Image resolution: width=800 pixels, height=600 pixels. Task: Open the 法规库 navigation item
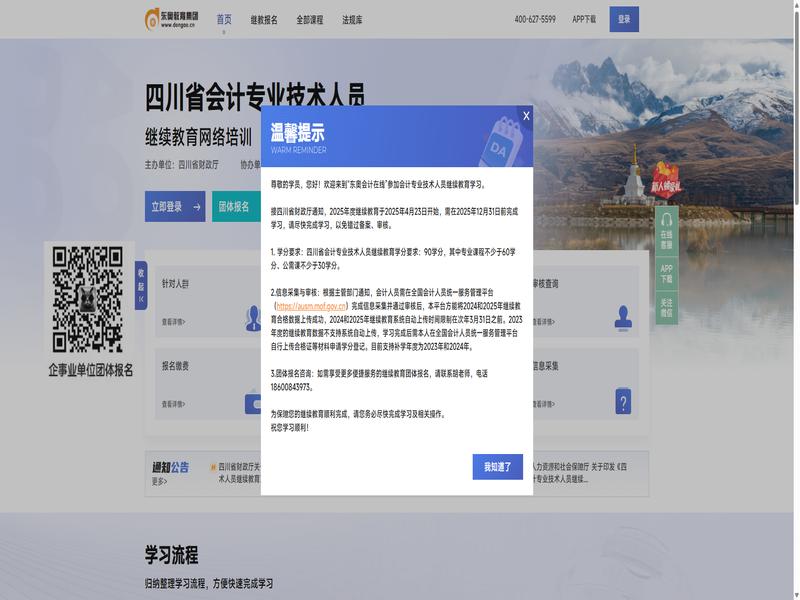pos(352,19)
